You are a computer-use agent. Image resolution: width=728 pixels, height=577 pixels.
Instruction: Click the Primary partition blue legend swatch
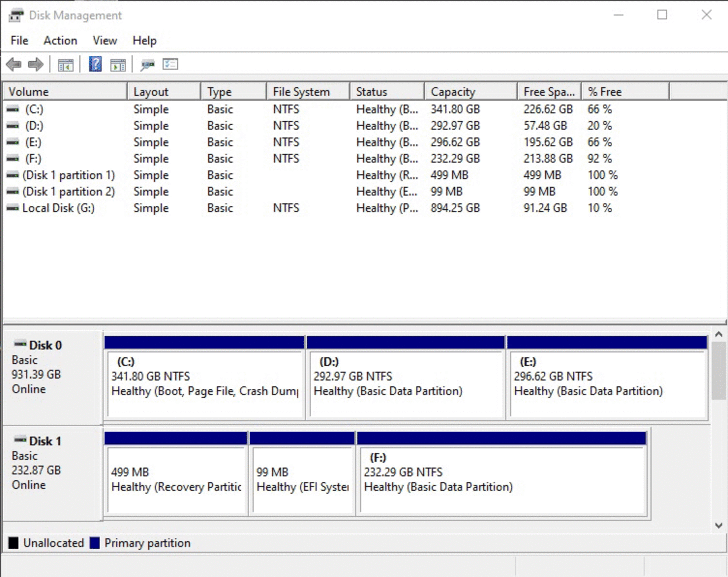tap(95, 543)
